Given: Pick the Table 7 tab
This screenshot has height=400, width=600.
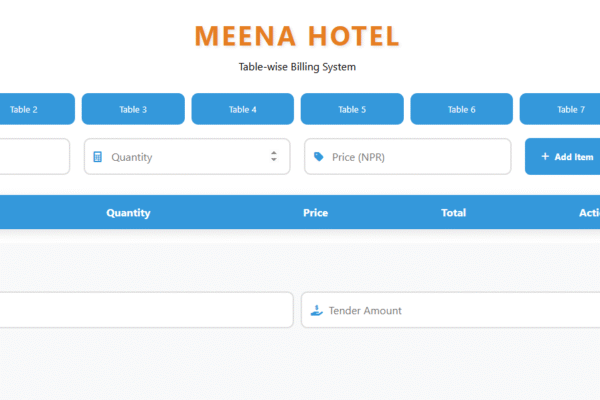Looking at the screenshot, I should [x=570, y=109].
